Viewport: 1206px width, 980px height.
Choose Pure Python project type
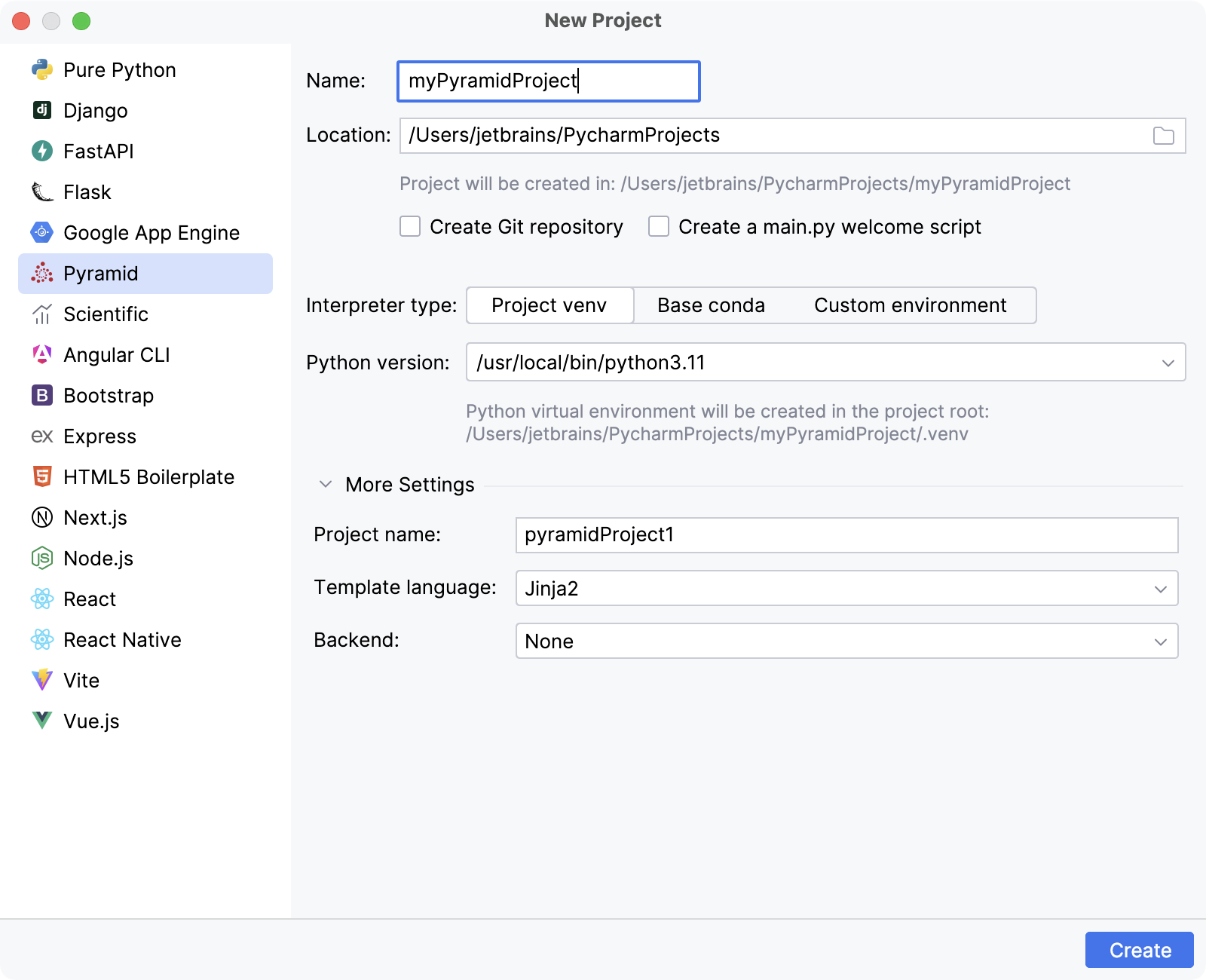145,70
